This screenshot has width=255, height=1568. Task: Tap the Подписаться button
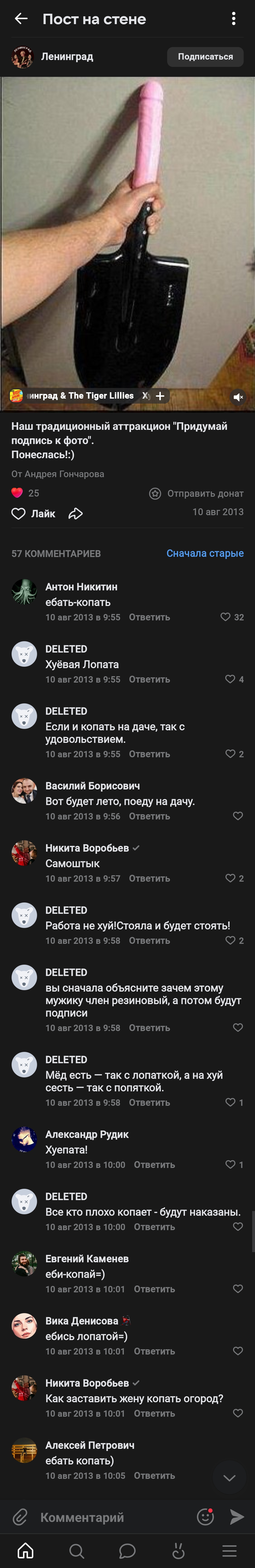(x=205, y=57)
